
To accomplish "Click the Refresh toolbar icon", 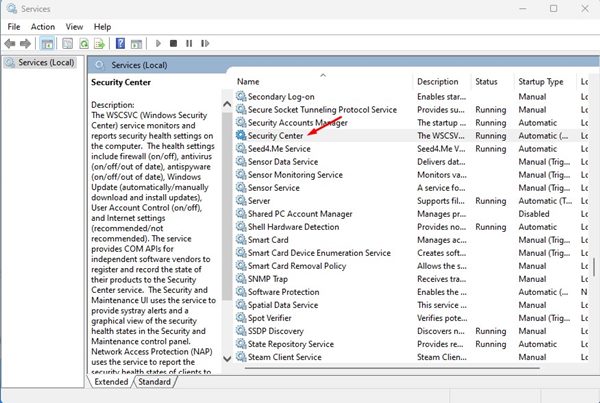I will pyautogui.click(x=84, y=44).
